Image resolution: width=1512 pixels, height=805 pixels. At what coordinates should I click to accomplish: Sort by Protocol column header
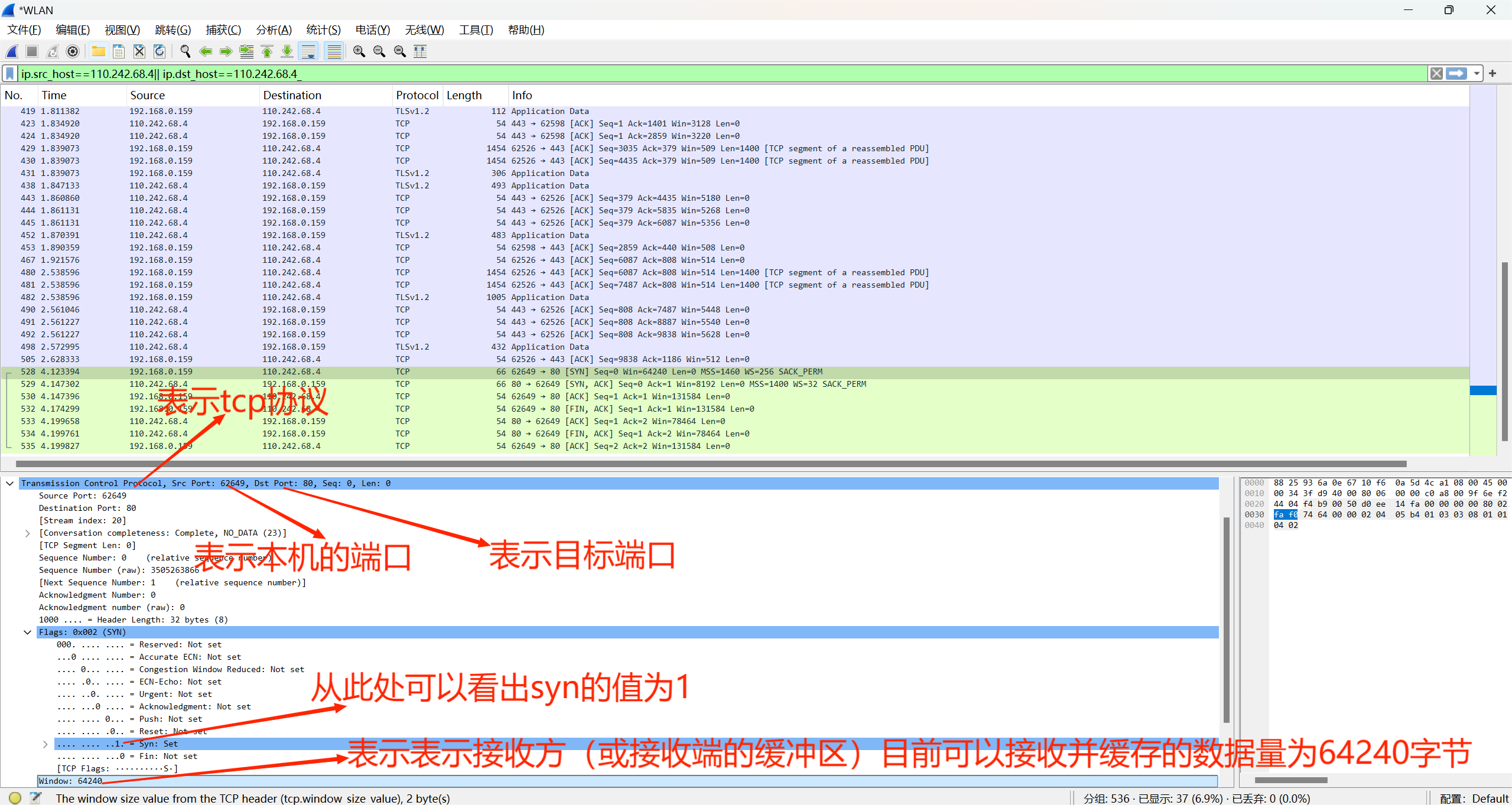pyautogui.click(x=418, y=95)
